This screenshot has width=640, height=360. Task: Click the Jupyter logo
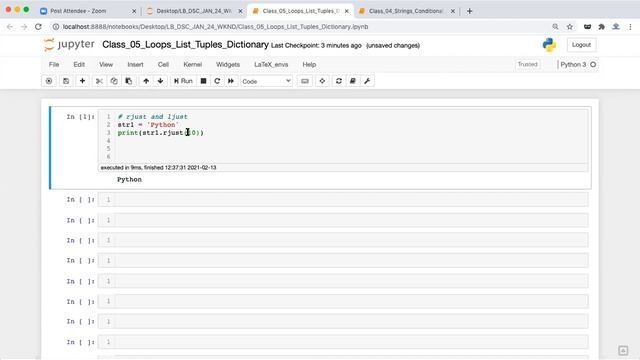coord(69,44)
